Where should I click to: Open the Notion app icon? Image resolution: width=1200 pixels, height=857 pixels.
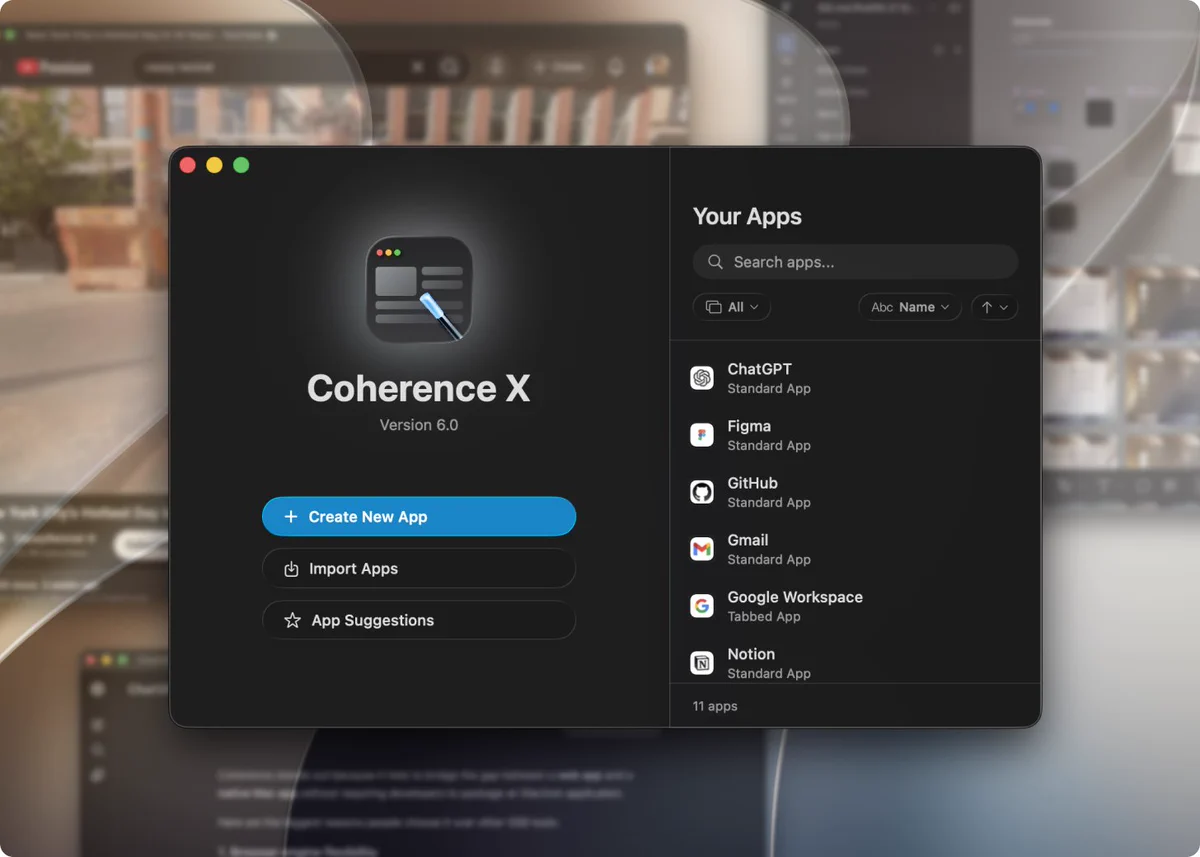click(x=702, y=663)
